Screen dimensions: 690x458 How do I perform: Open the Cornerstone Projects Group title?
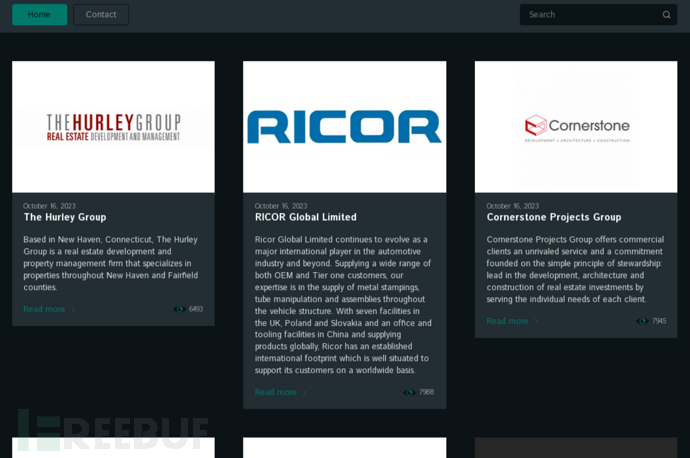554,217
